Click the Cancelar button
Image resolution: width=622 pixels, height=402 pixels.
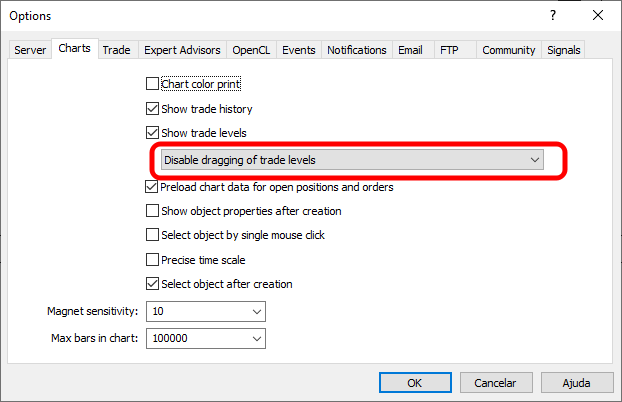496,383
